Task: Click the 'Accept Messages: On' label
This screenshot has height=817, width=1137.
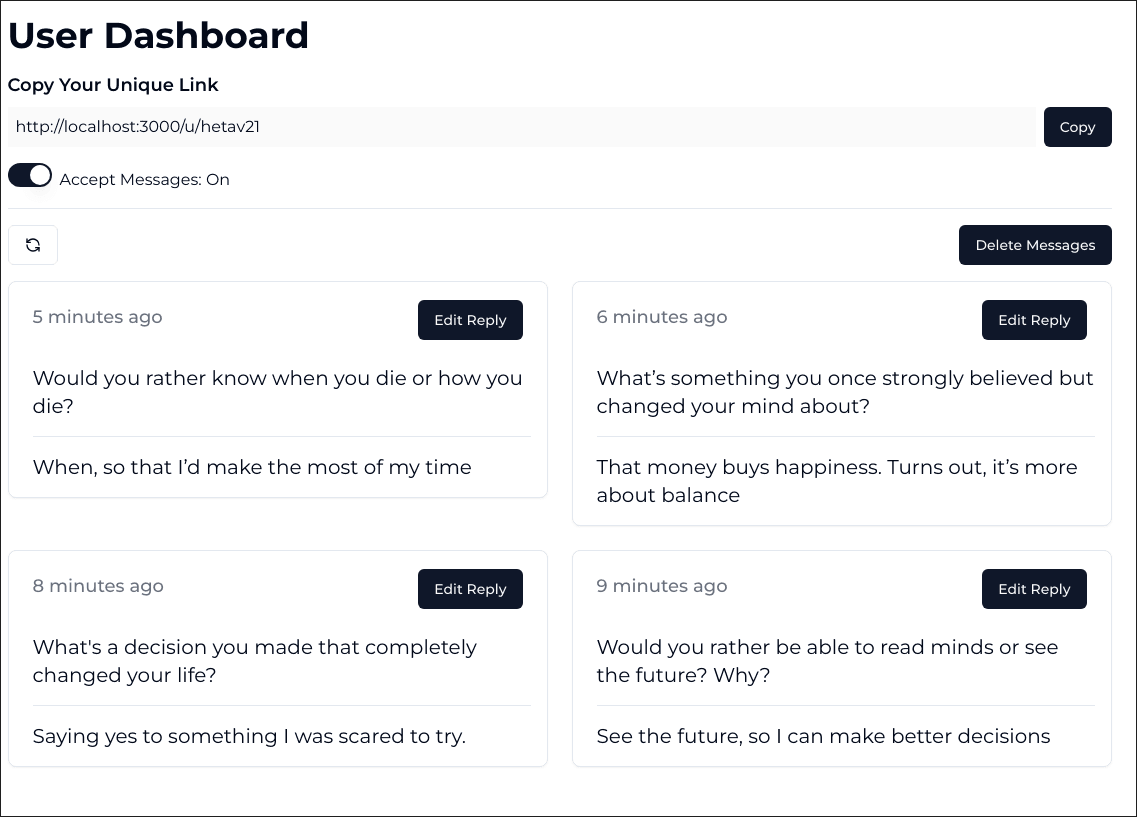Action: click(144, 180)
